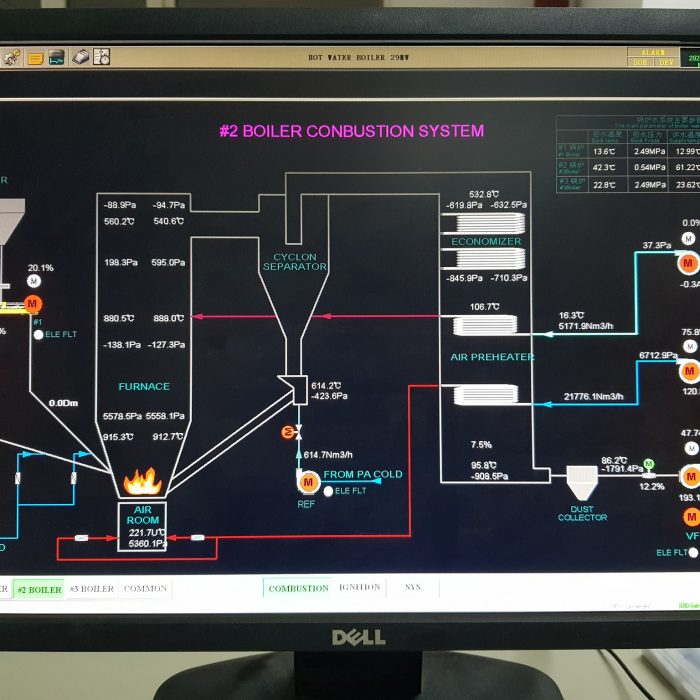The width and height of the screenshot is (700, 700).
Task: Select the fire flame icon in furnace
Action: (x=142, y=484)
